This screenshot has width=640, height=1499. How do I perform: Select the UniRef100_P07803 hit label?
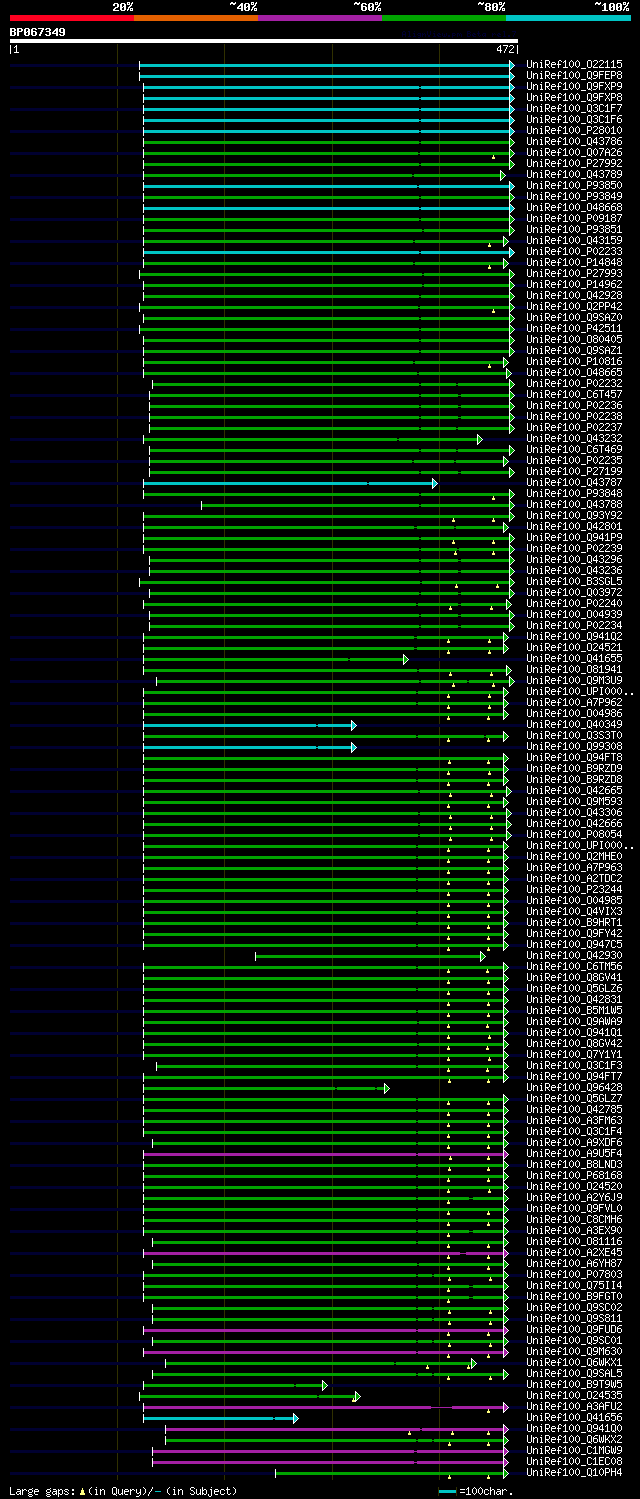tap(574, 1274)
